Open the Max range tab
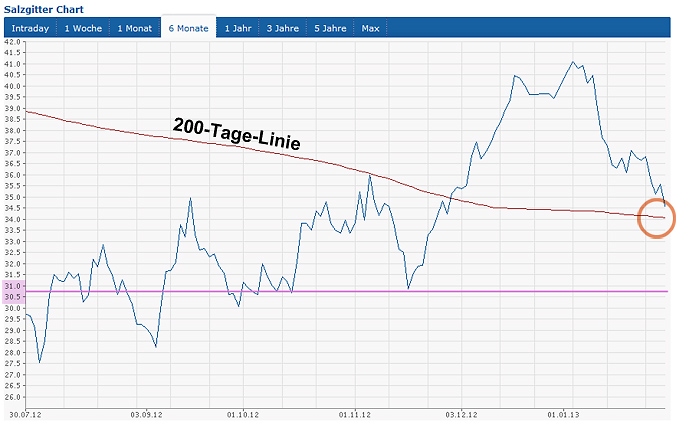 [370, 28]
